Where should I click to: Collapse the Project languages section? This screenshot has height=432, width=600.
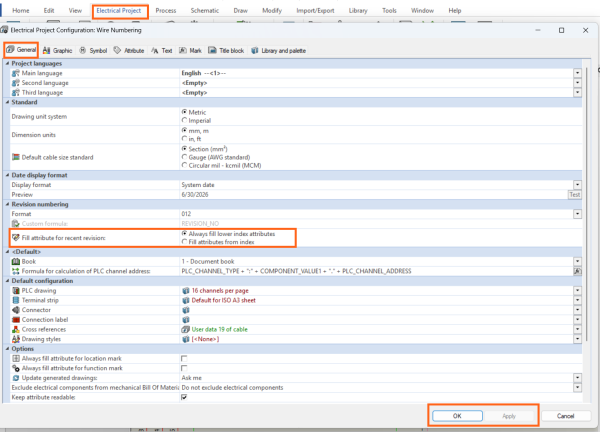7,64
